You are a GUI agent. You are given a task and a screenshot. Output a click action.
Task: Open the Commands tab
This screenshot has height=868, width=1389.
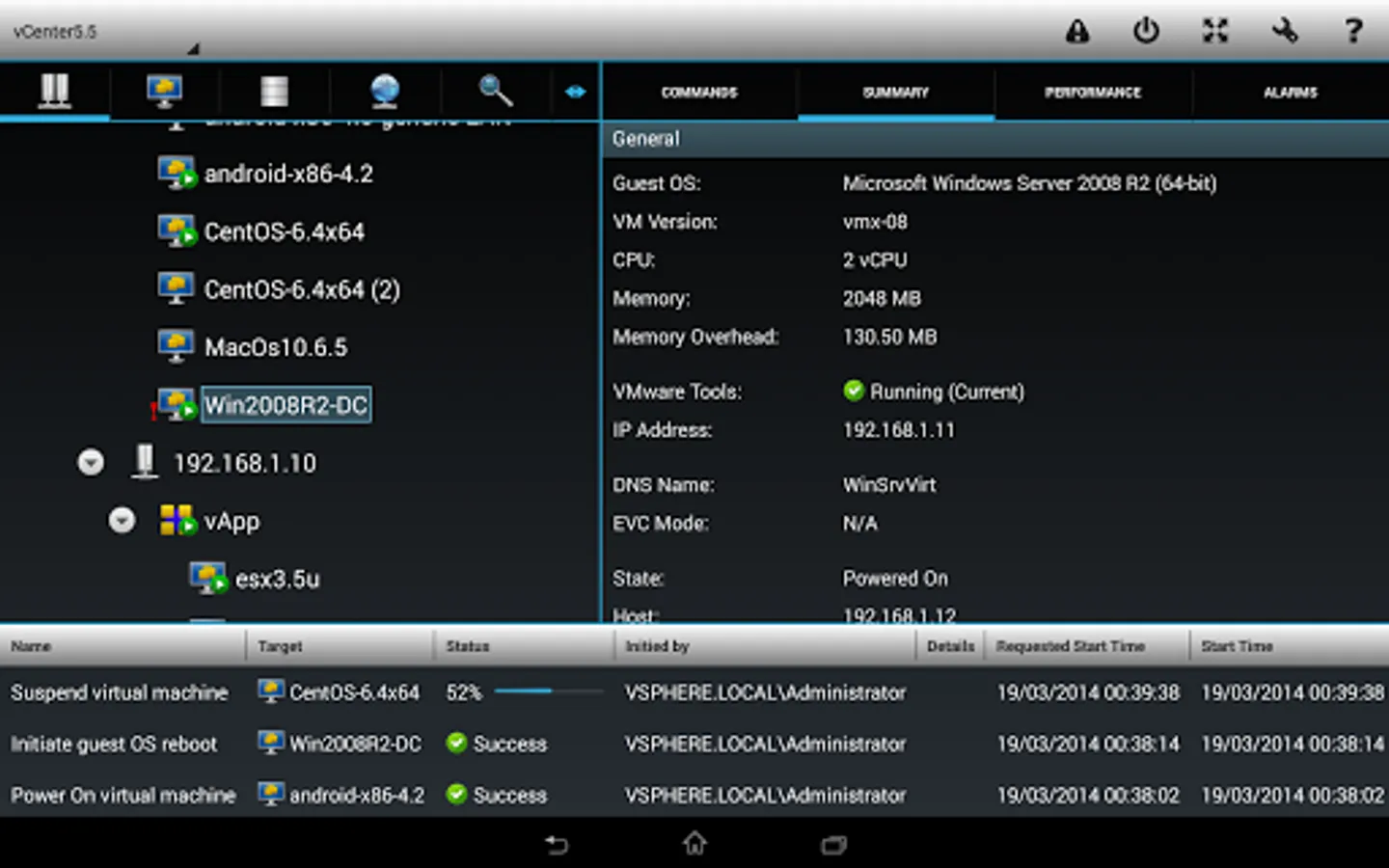click(x=699, y=92)
